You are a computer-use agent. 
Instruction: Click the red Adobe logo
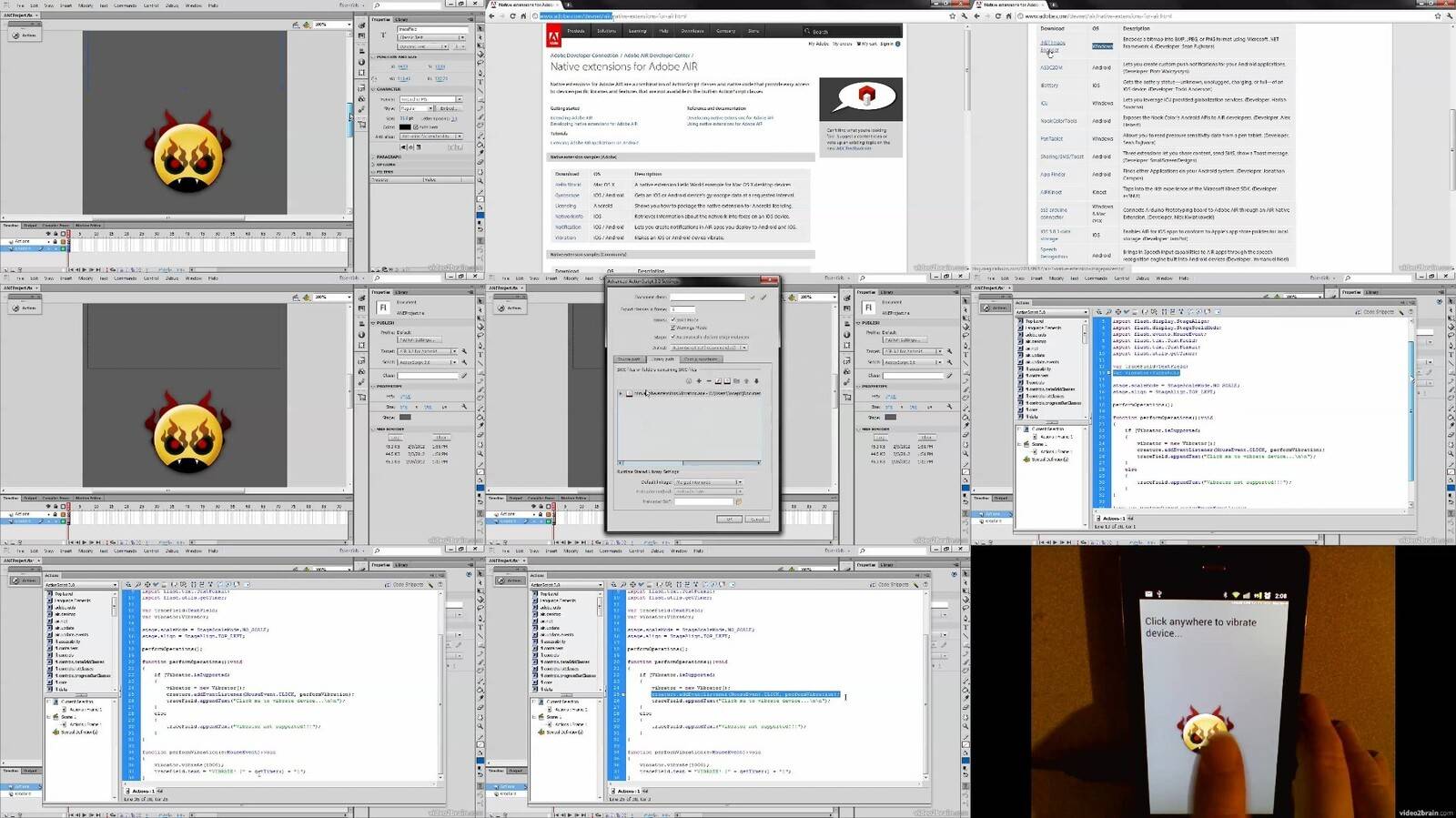pyautogui.click(x=553, y=36)
